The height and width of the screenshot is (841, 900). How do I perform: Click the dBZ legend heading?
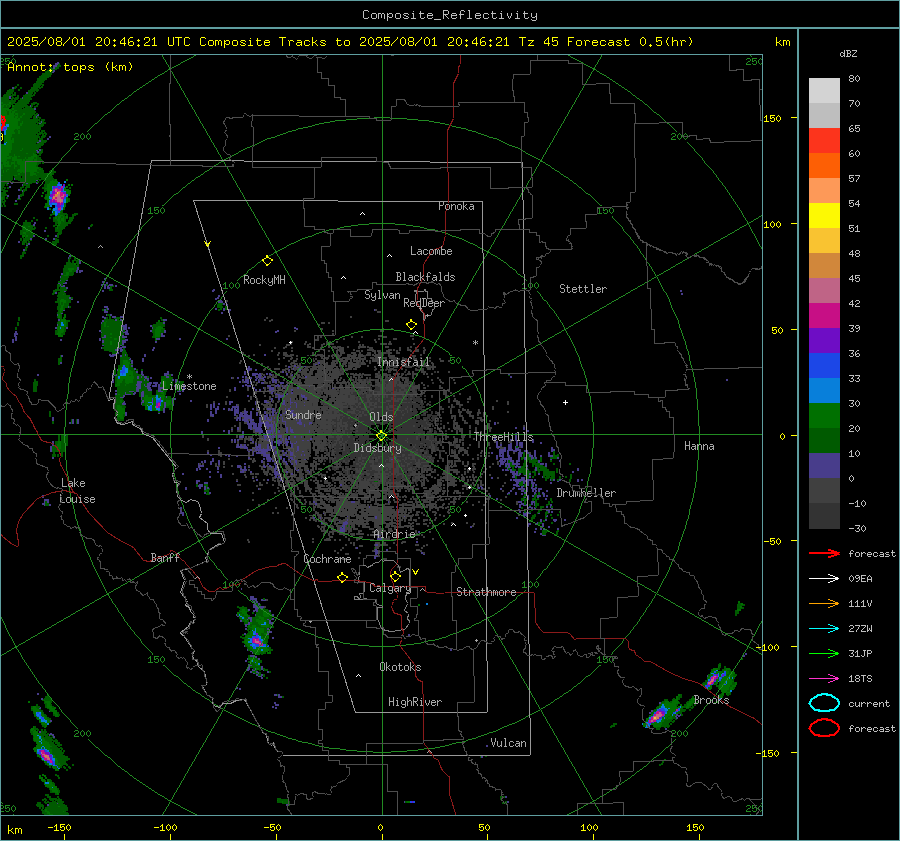848,54
